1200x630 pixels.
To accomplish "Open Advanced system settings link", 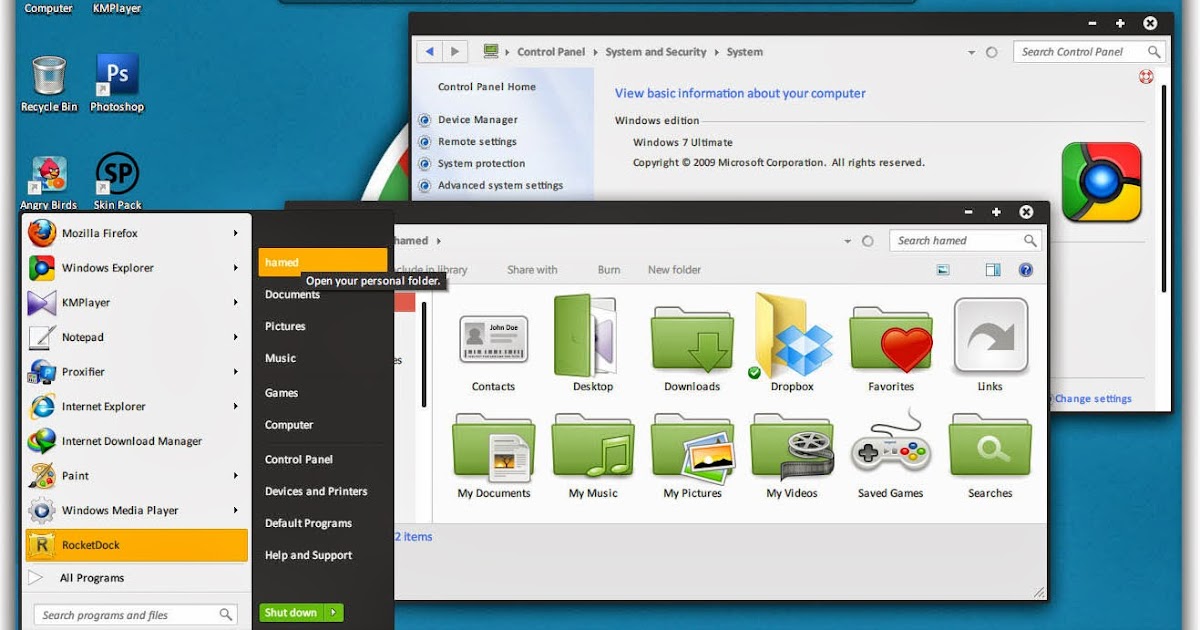I will point(500,186).
